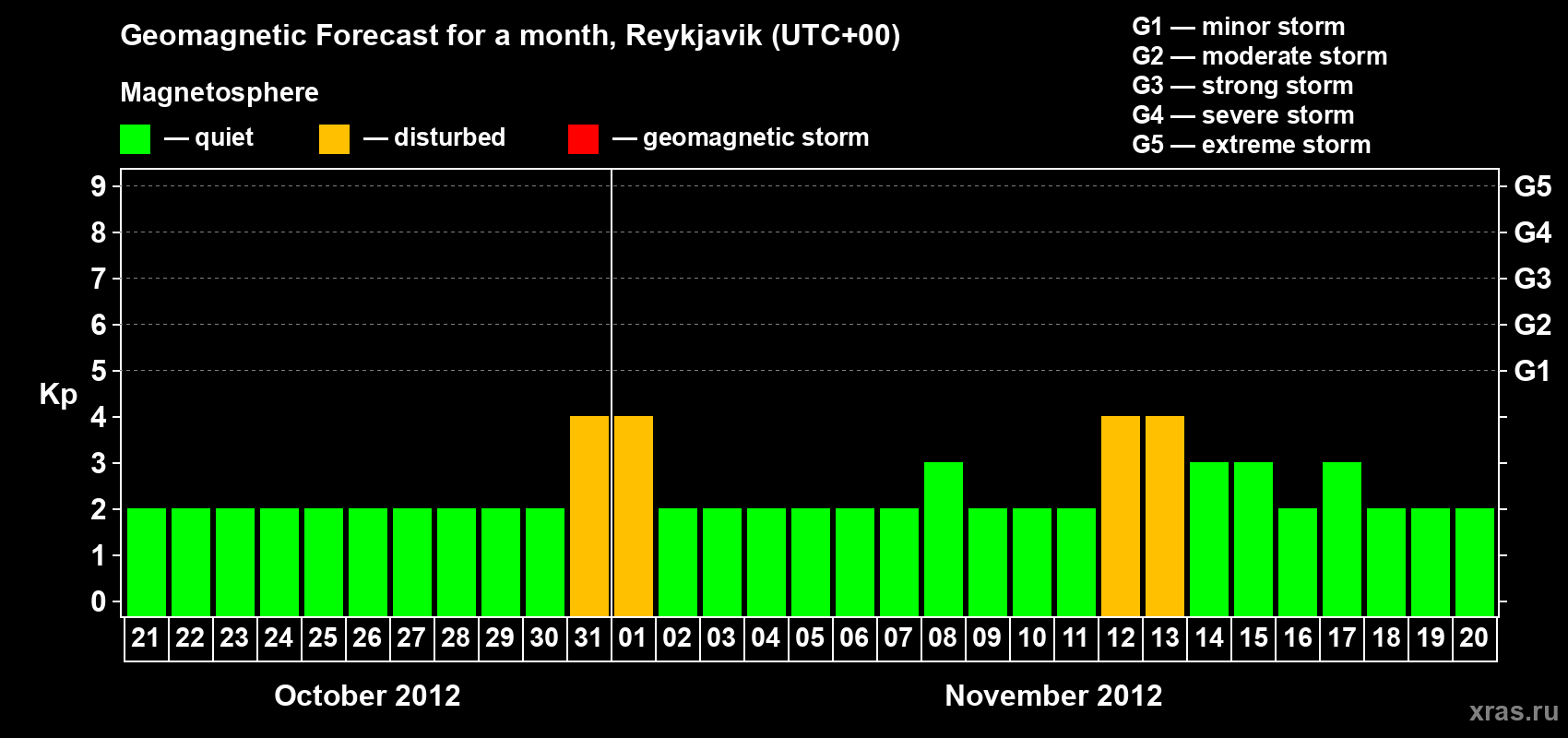Click the 'G1 — minor storm' legend text
Image resolution: width=1568 pixels, height=738 pixels.
click(x=1238, y=27)
